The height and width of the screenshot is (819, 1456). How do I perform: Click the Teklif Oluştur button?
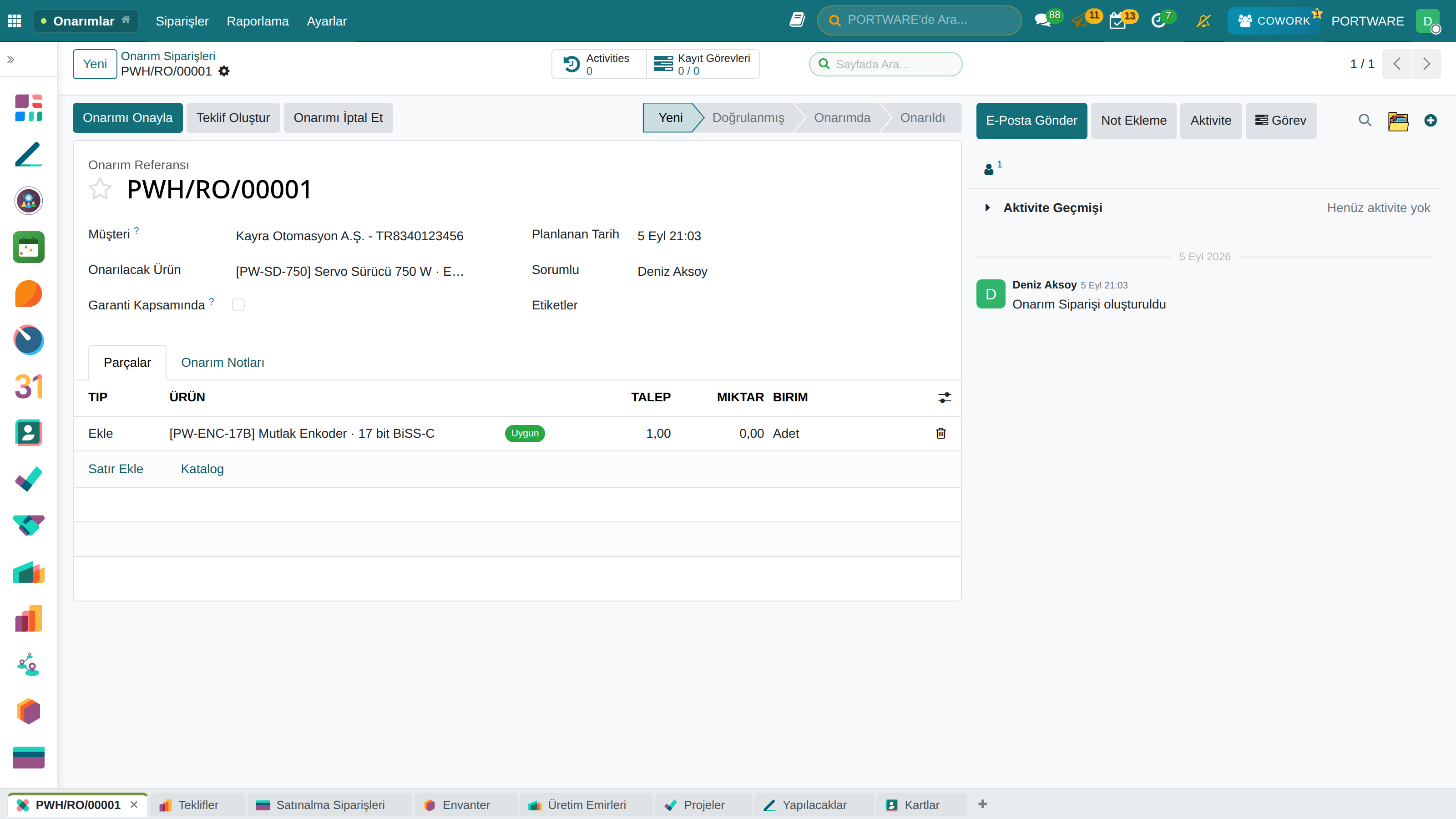[233, 117]
